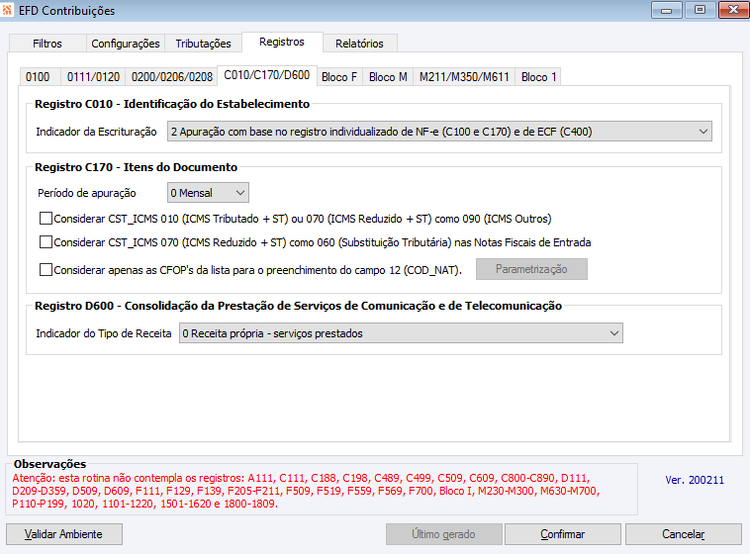Click the red 'Atenção: esta rotina' warning text
Screen dimensions: 750x554
[306, 491]
